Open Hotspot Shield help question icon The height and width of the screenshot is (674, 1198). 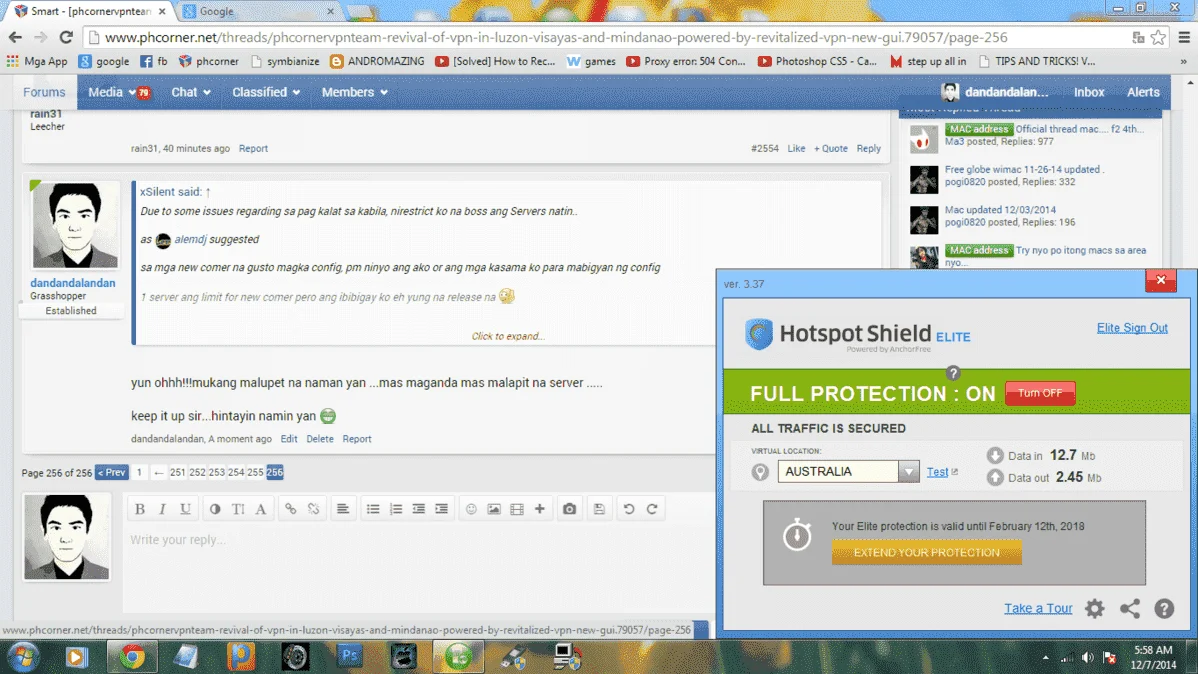(1164, 608)
